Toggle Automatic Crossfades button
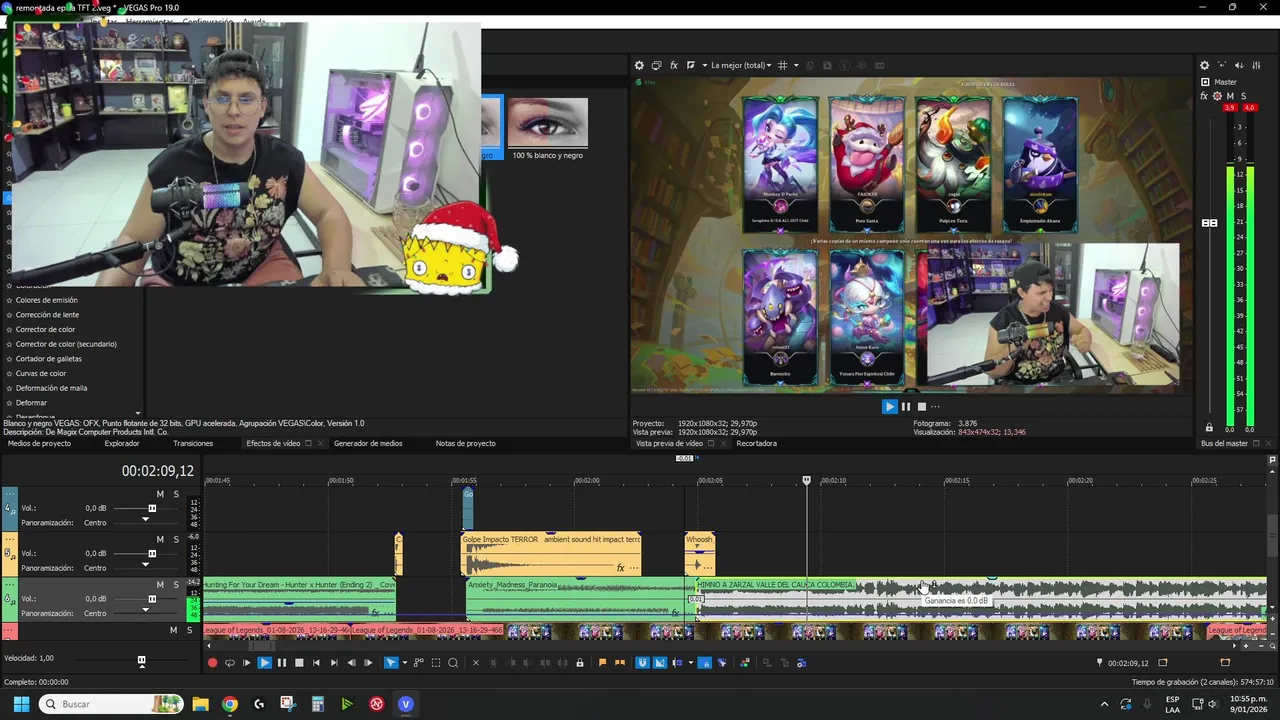The width and height of the screenshot is (1280, 720). tap(660, 663)
